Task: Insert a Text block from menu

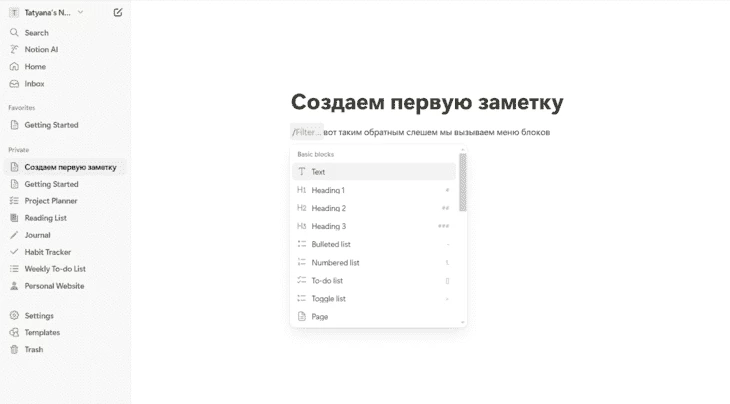Action: [x=318, y=172]
